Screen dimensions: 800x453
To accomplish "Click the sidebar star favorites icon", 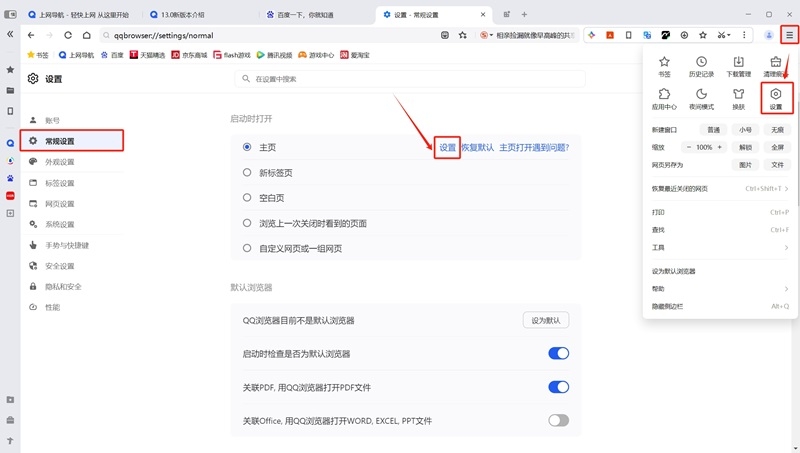I will point(10,69).
